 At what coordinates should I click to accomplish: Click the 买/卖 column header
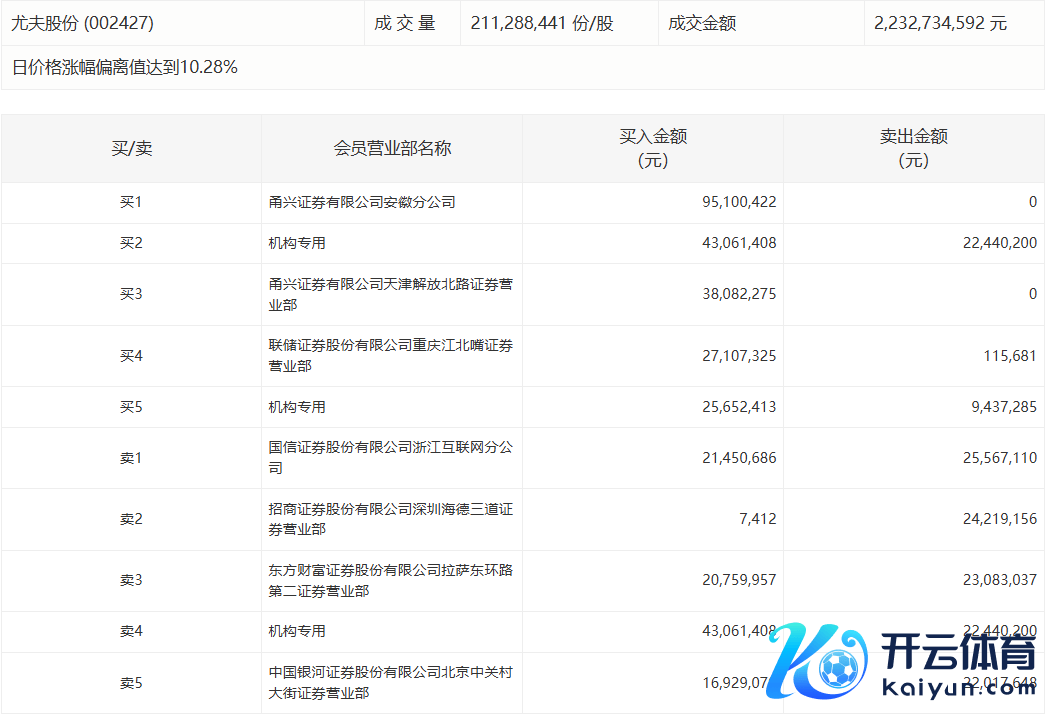(x=131, y=148)
